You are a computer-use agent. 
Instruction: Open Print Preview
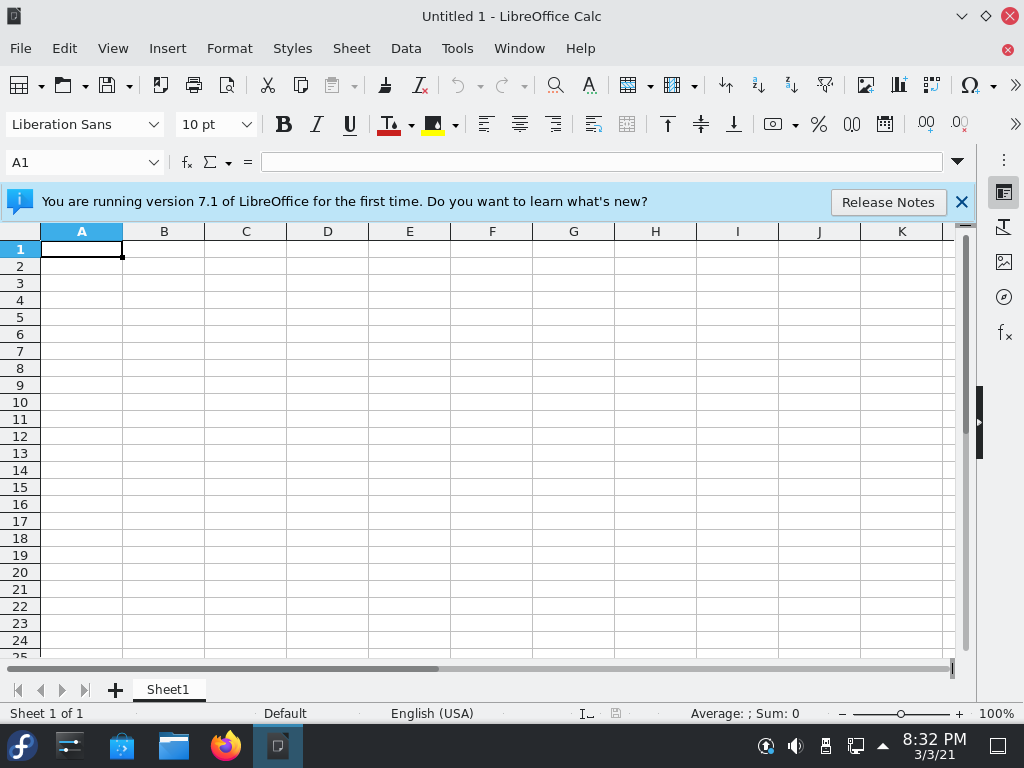pos(227,85)
